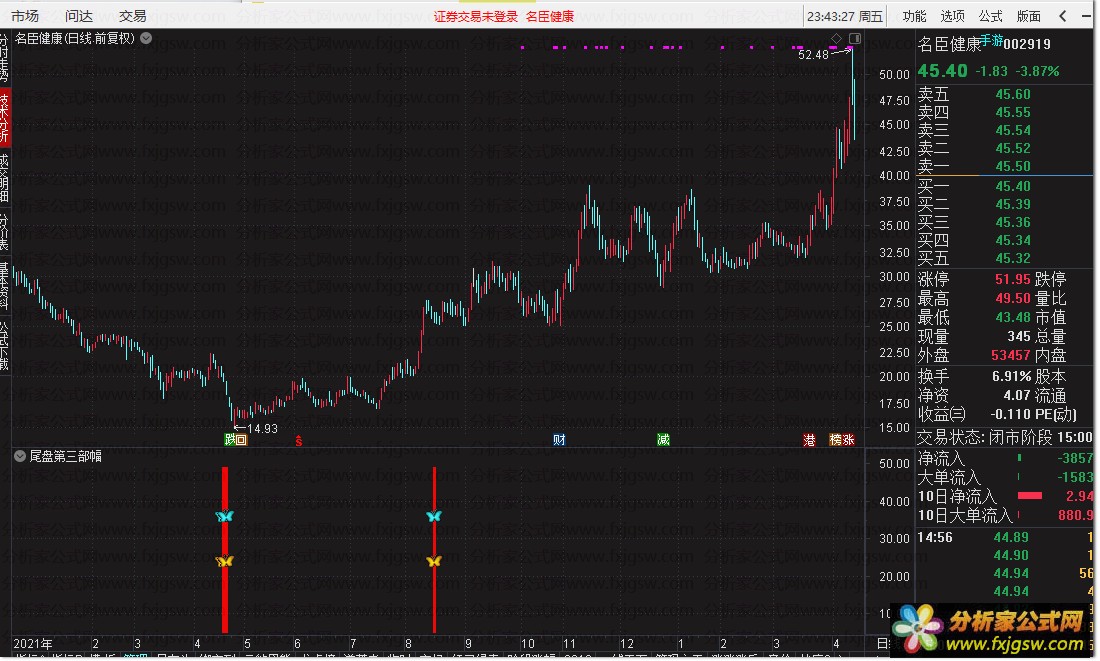Switch to the 公式下载 side tab

(4, 346)
